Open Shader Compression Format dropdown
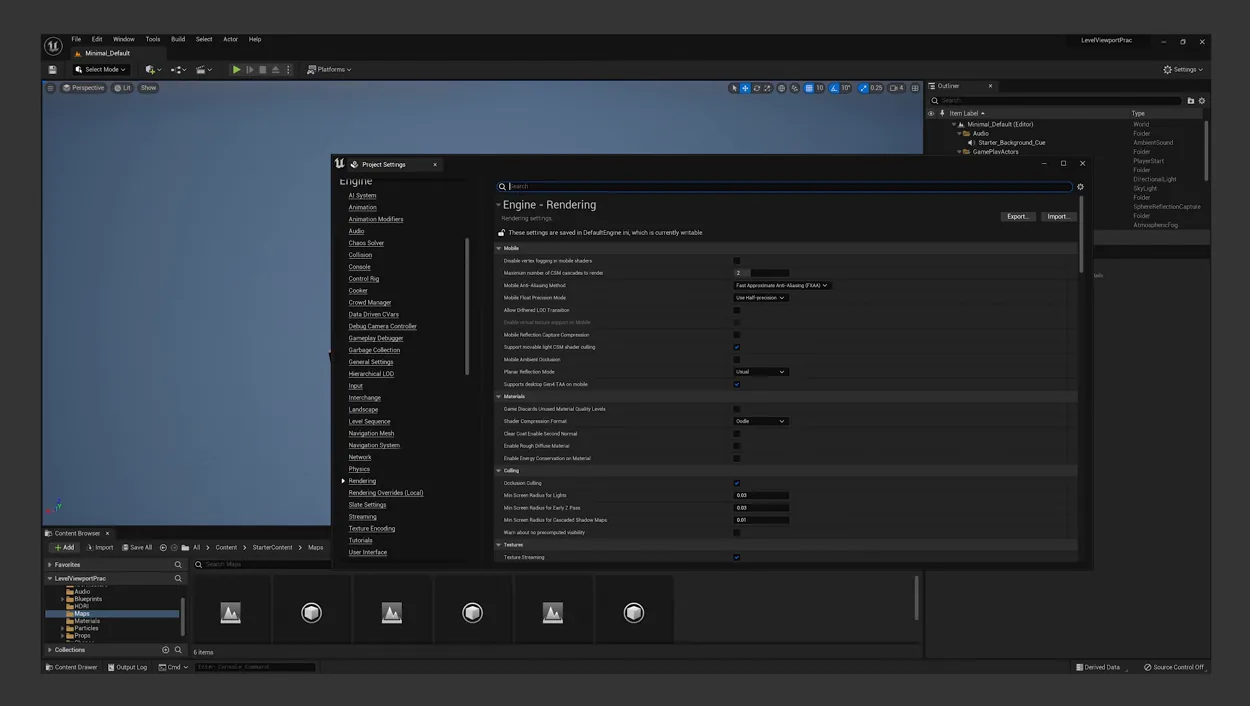Image resolution: width=1250 pixels, height=706 pixels. click(761, 421)
